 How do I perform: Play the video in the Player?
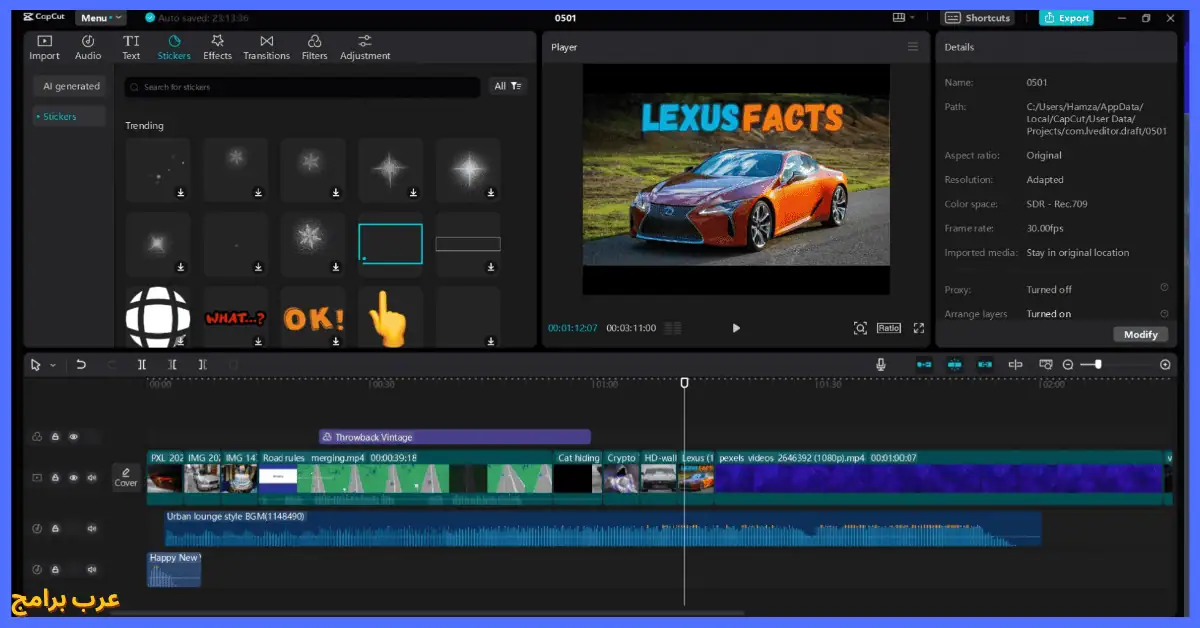(736, 328)
